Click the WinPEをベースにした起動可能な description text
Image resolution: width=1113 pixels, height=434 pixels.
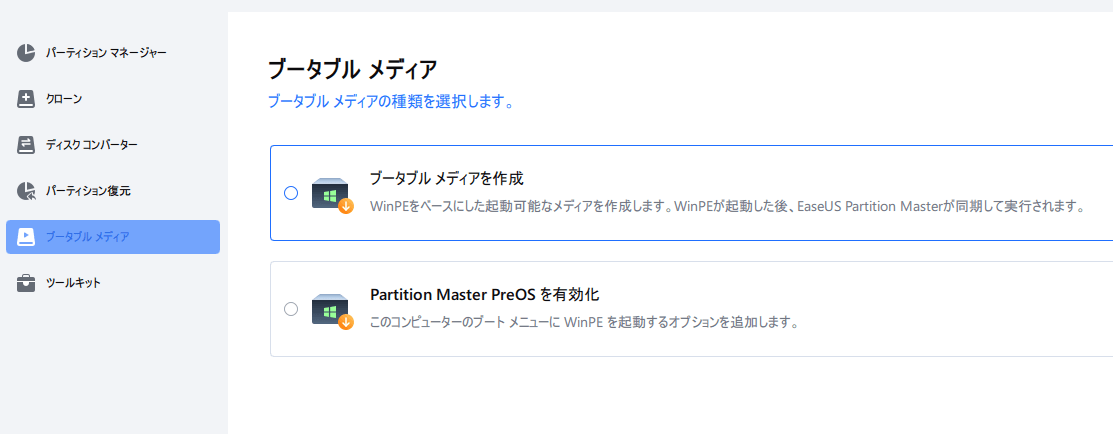pyautogui.click(x=728, y=207)
